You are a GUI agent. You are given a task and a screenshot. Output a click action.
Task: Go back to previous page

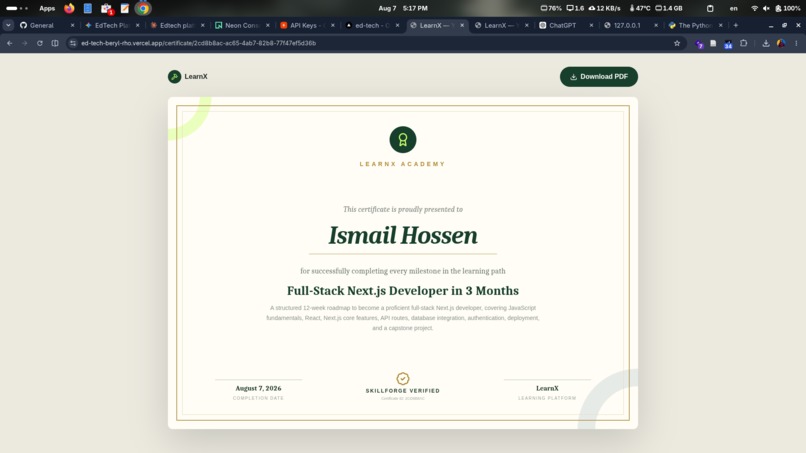click(10, 43)
